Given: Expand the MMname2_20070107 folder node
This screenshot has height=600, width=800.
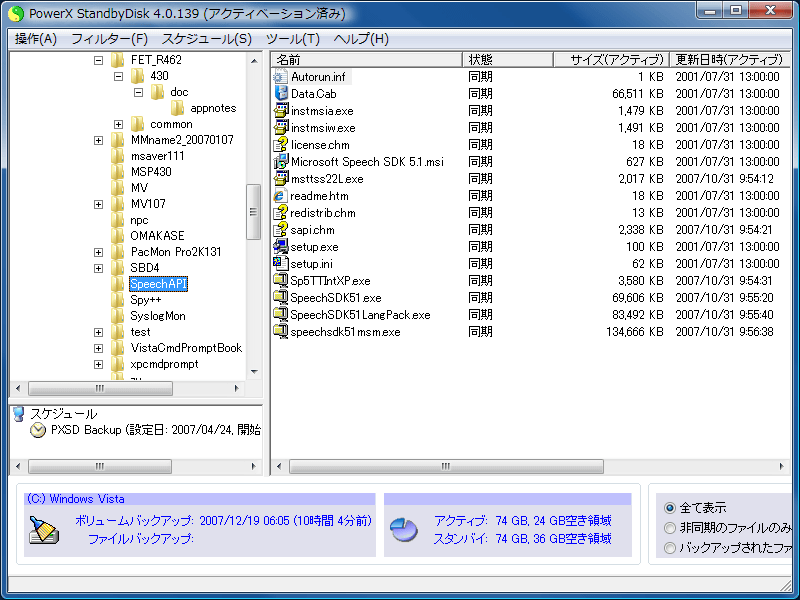Looking at the screenshot, I should (98, 140).
